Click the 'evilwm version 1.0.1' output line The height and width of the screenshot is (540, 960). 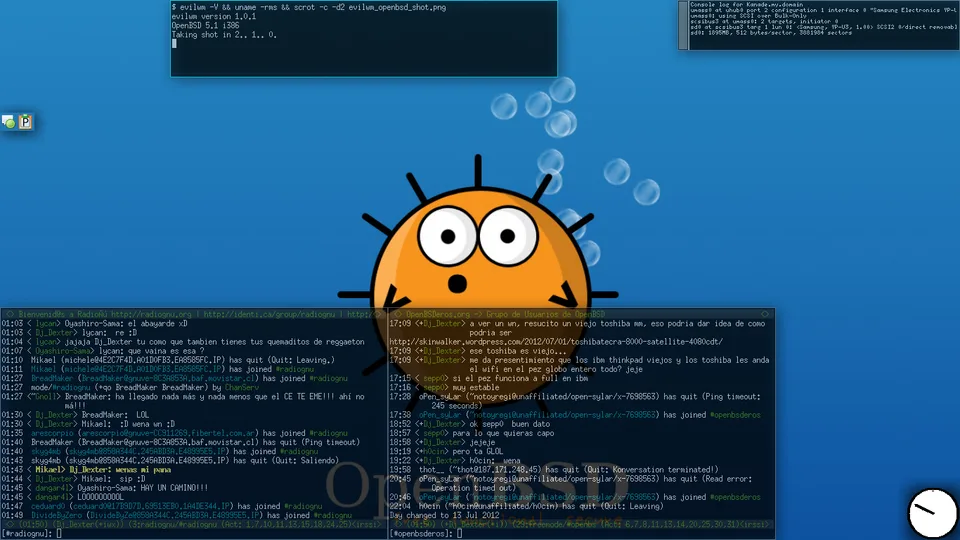[214, 17]
